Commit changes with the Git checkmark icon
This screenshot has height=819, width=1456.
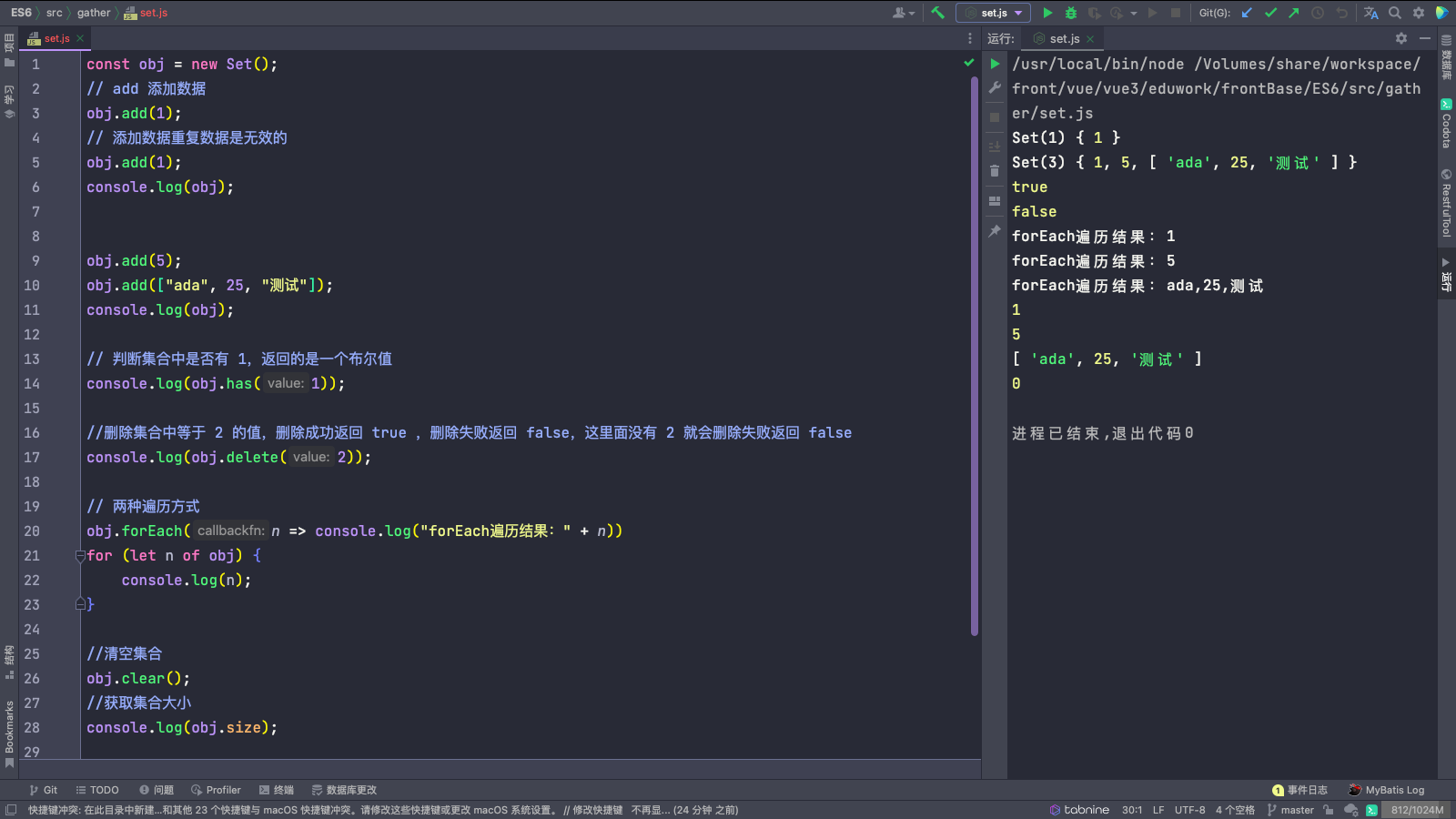[1270, 13]
